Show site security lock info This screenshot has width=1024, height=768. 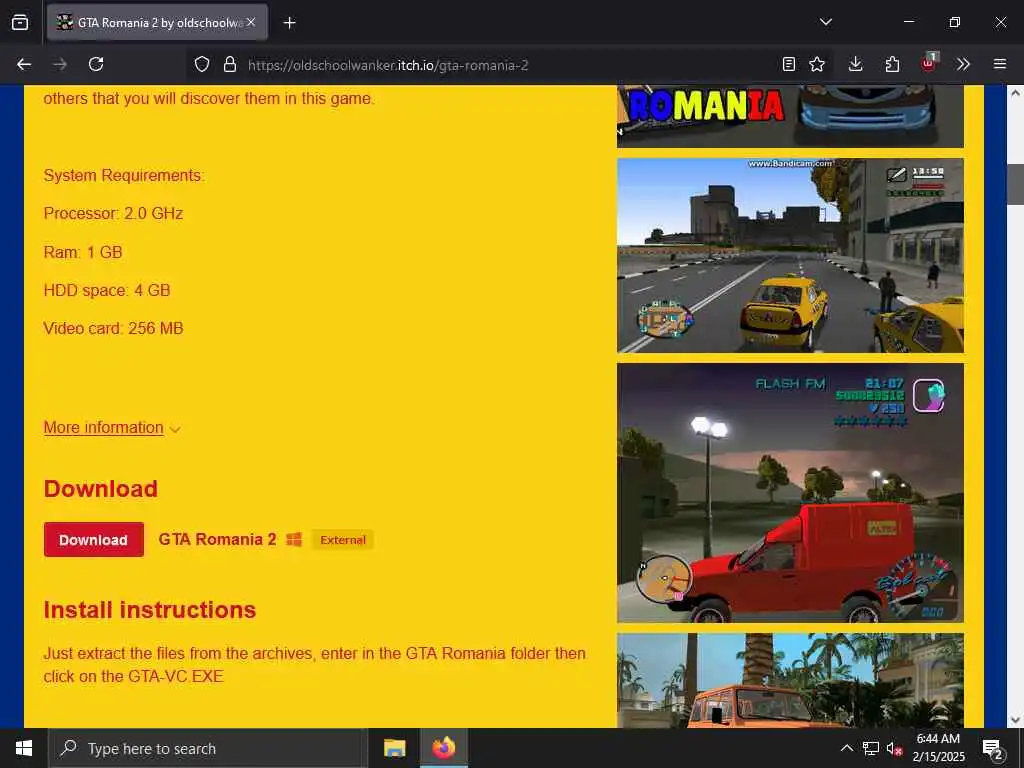coord(229,64)
